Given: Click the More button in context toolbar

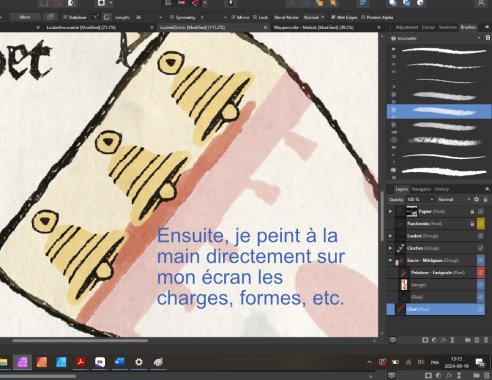Looking at the screenshot, I should pos(25,17).
